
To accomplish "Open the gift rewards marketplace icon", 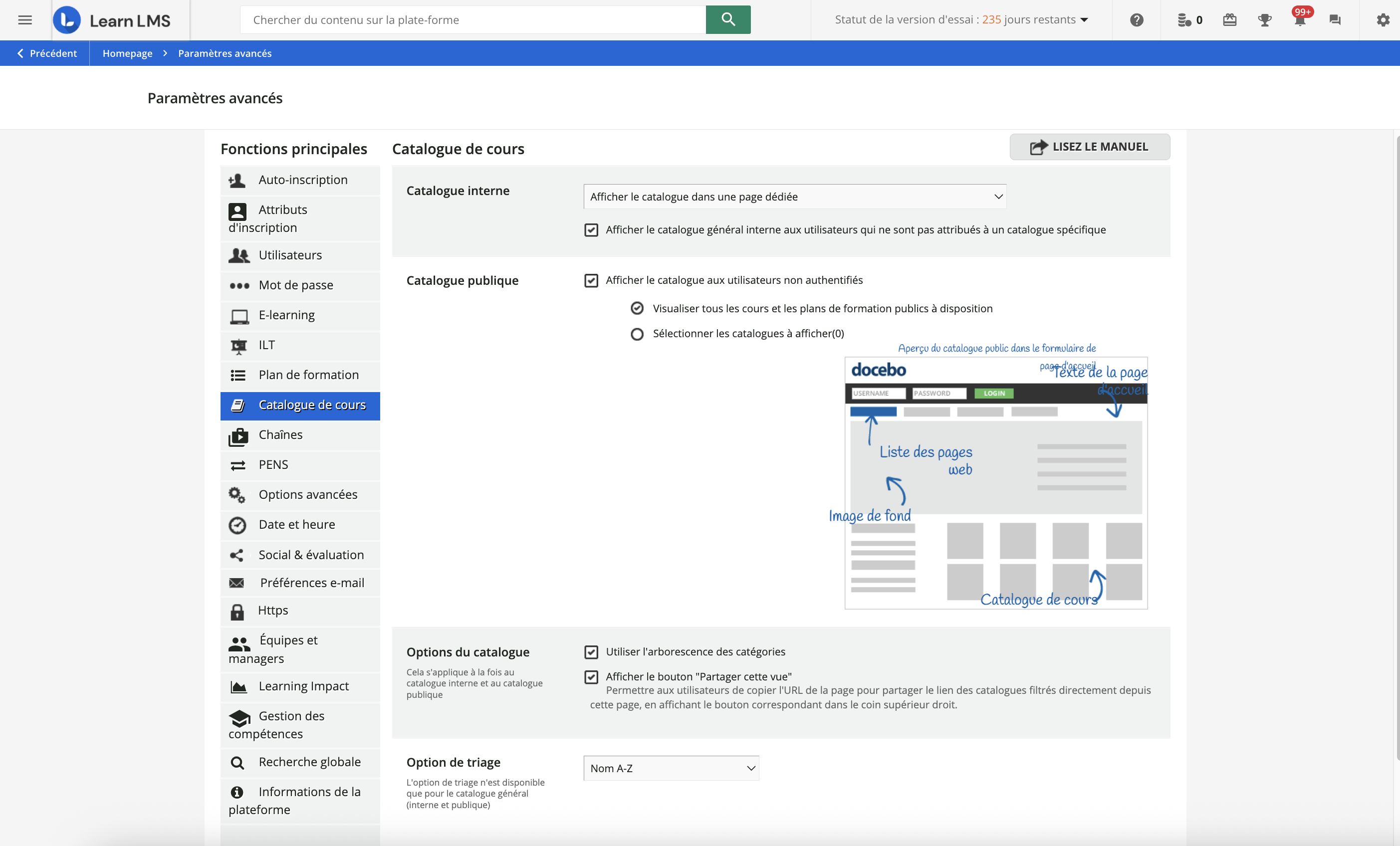I will 1229,20.
